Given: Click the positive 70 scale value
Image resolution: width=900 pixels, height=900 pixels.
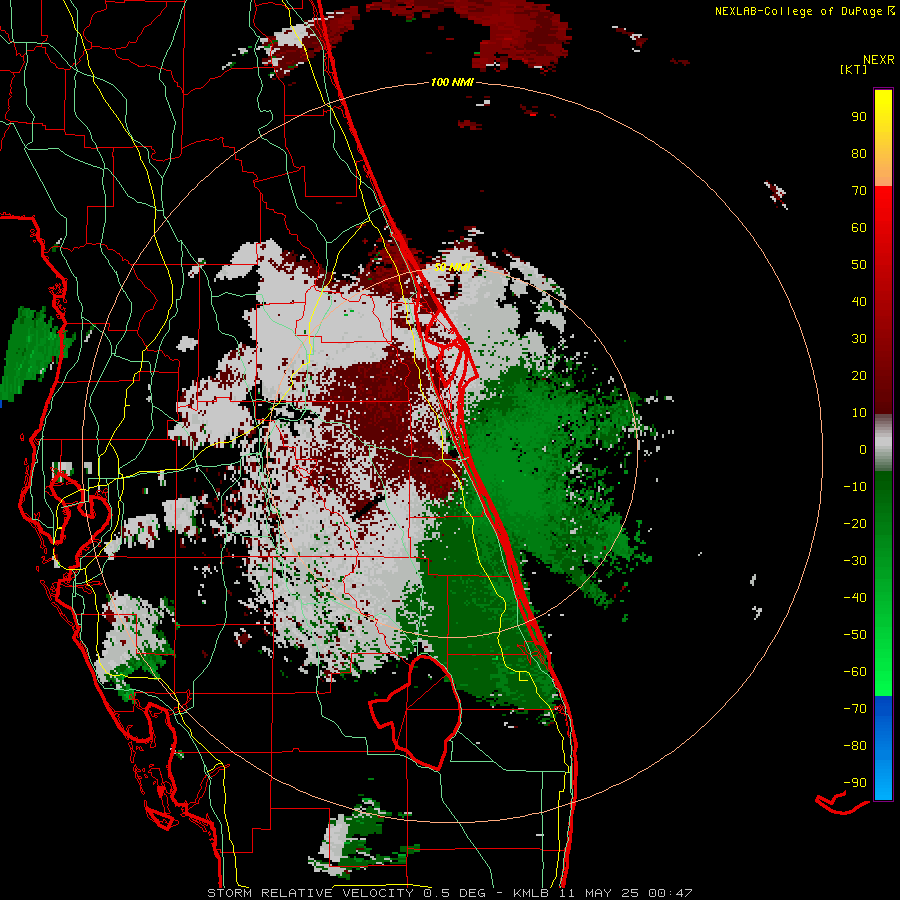Looking at the screenshot, I should pyautogui.click(x=859, y=191).
